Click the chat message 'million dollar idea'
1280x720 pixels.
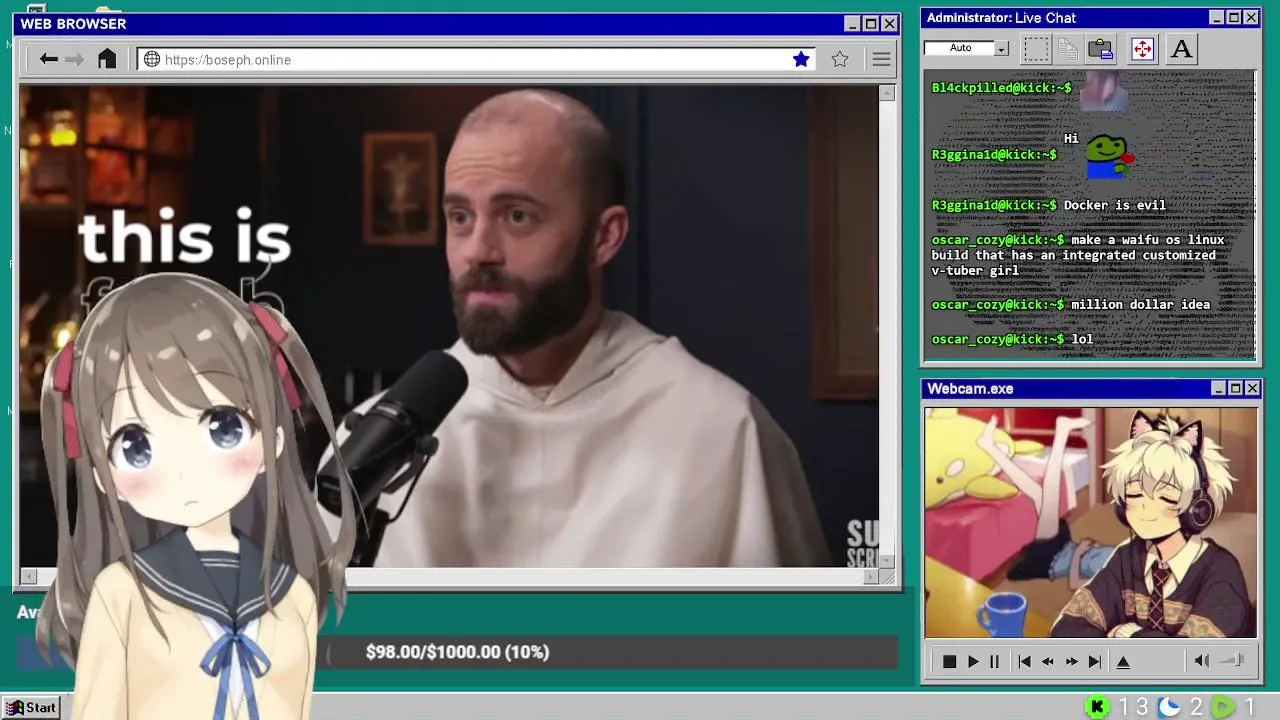(1140, 304)
